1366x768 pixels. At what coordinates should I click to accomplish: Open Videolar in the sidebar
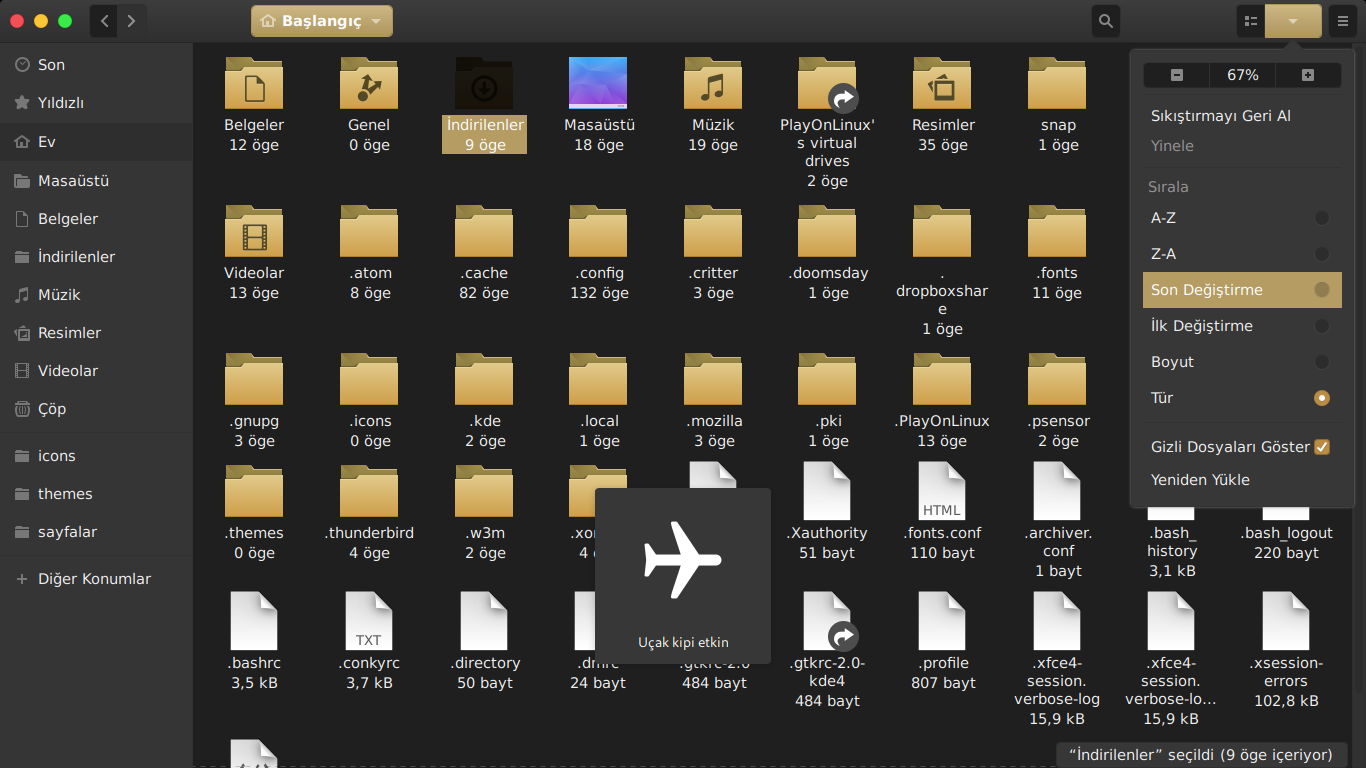tap(96, 371)
